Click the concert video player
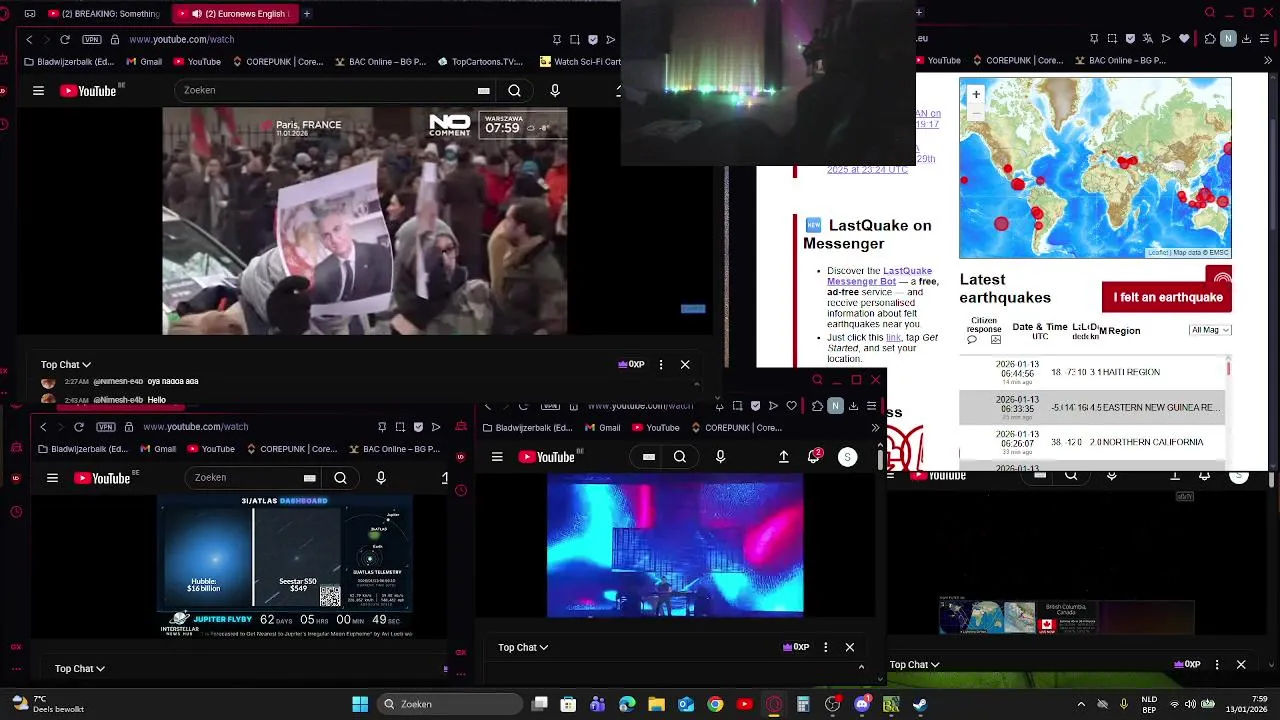This screenshot has height=720, width=1280. (x=675, y=545)
